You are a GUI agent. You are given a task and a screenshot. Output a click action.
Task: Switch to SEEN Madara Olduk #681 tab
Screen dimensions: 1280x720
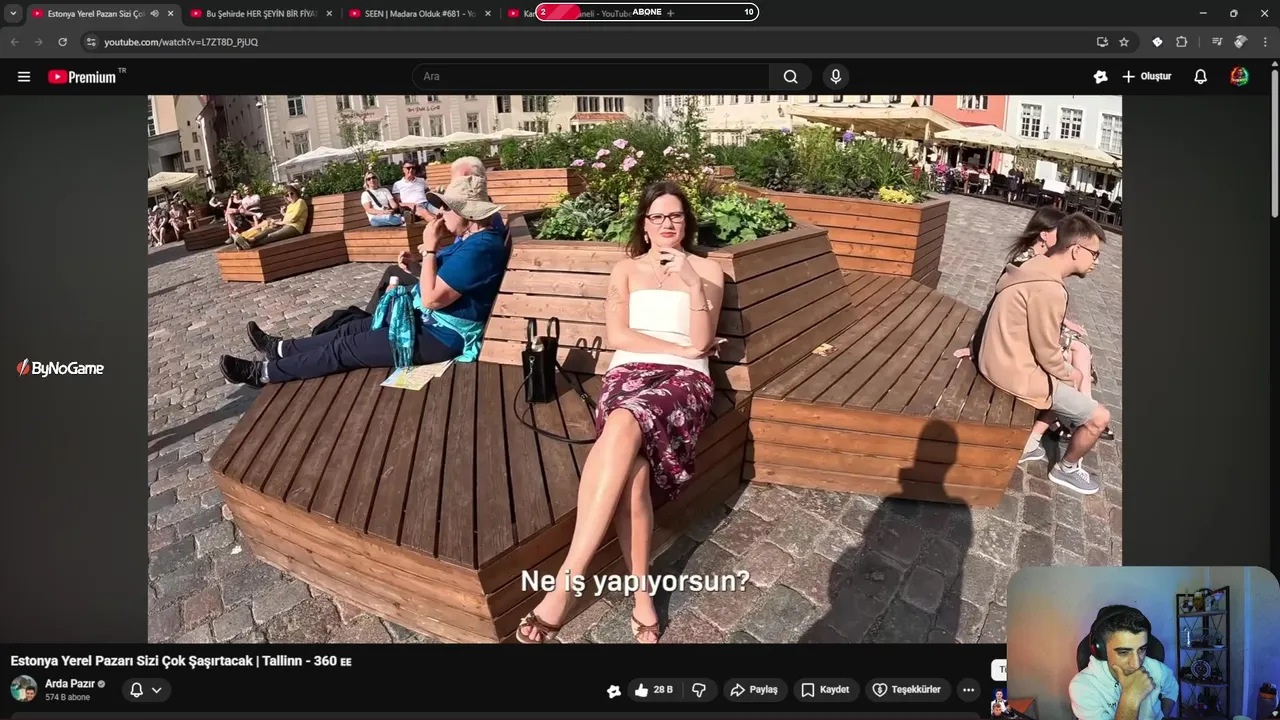418,13
